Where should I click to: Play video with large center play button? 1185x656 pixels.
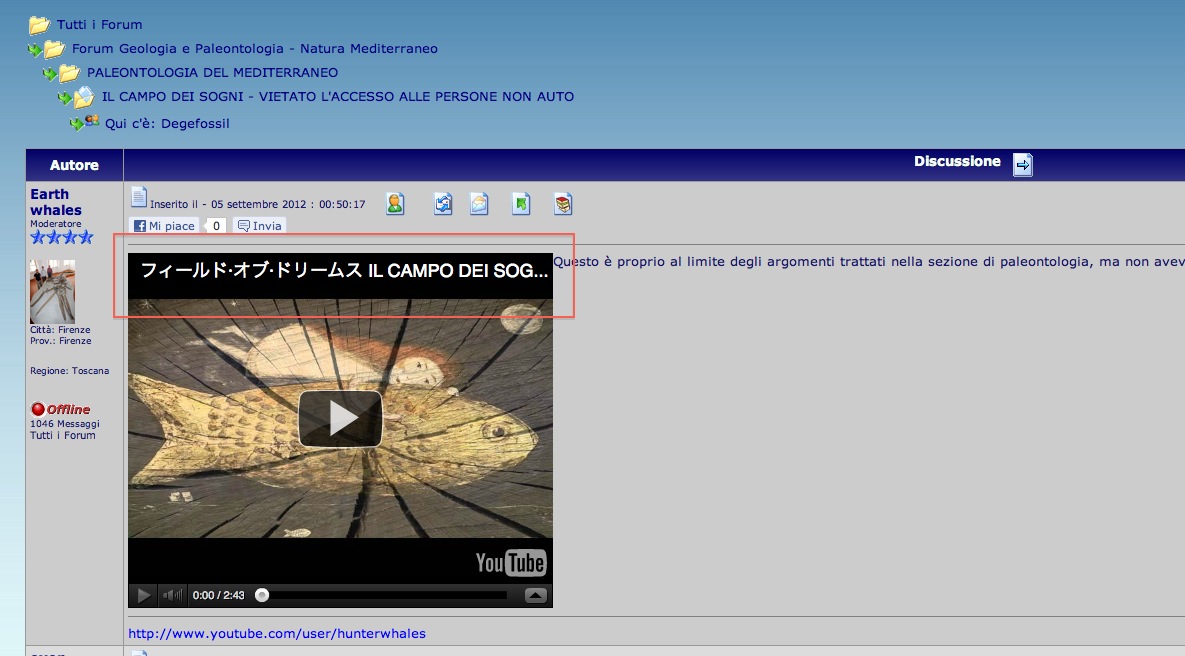pyautogui.click(x=340, y=419)
